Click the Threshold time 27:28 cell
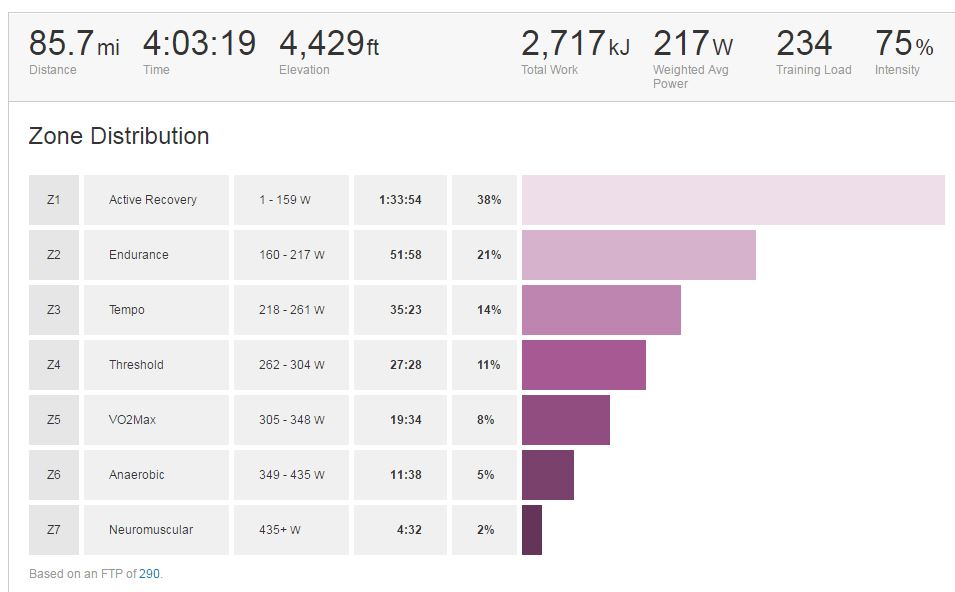Viewport: 955px width, 592px height. (x=405, y=365)
